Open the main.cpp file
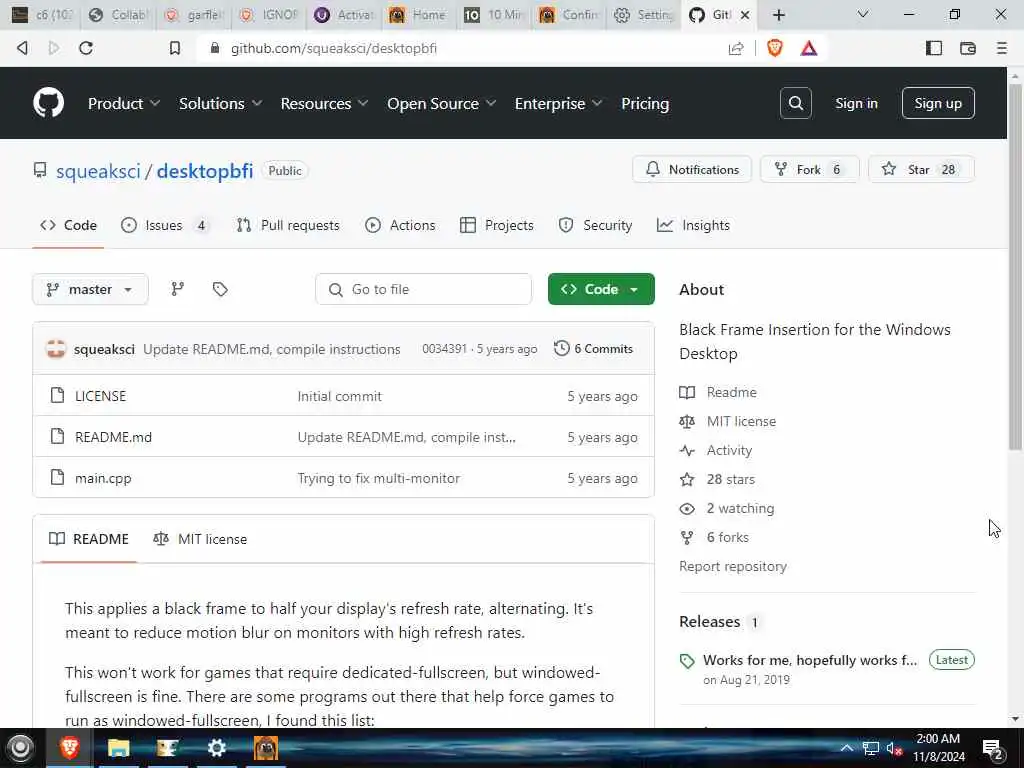This screenshot has height=768, width=1024. pyautogui.click(x=103, y=478)
